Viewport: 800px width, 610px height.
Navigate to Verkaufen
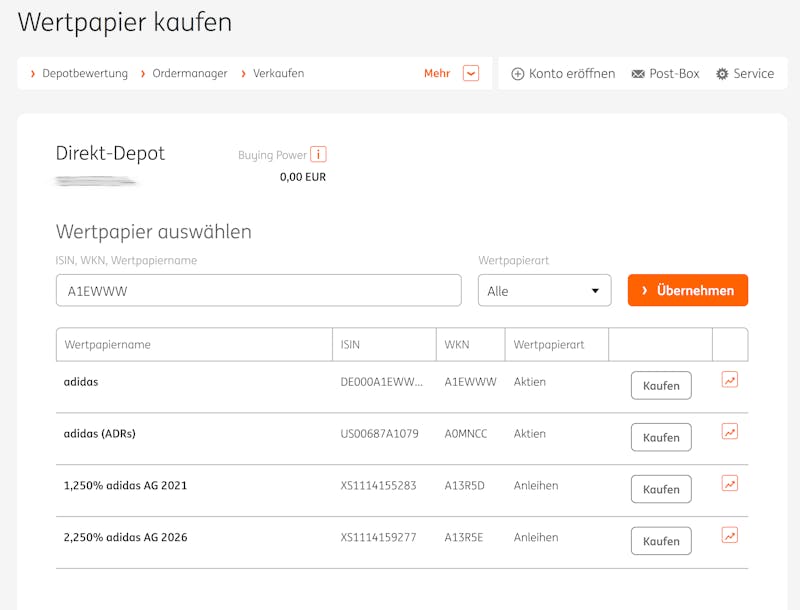(x=279, y=73)
